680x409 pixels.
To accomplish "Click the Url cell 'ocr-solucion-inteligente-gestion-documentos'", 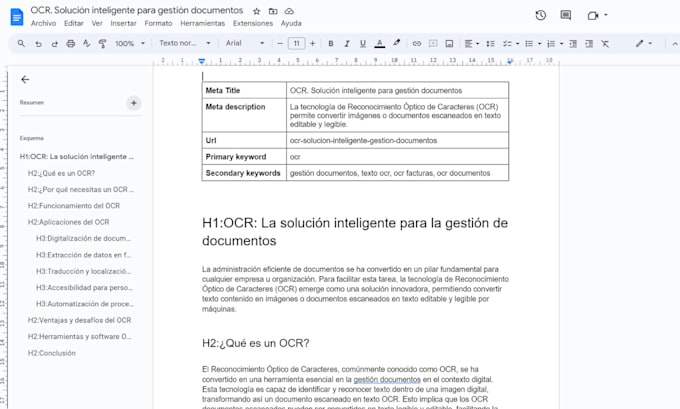I will coord(363,141).
